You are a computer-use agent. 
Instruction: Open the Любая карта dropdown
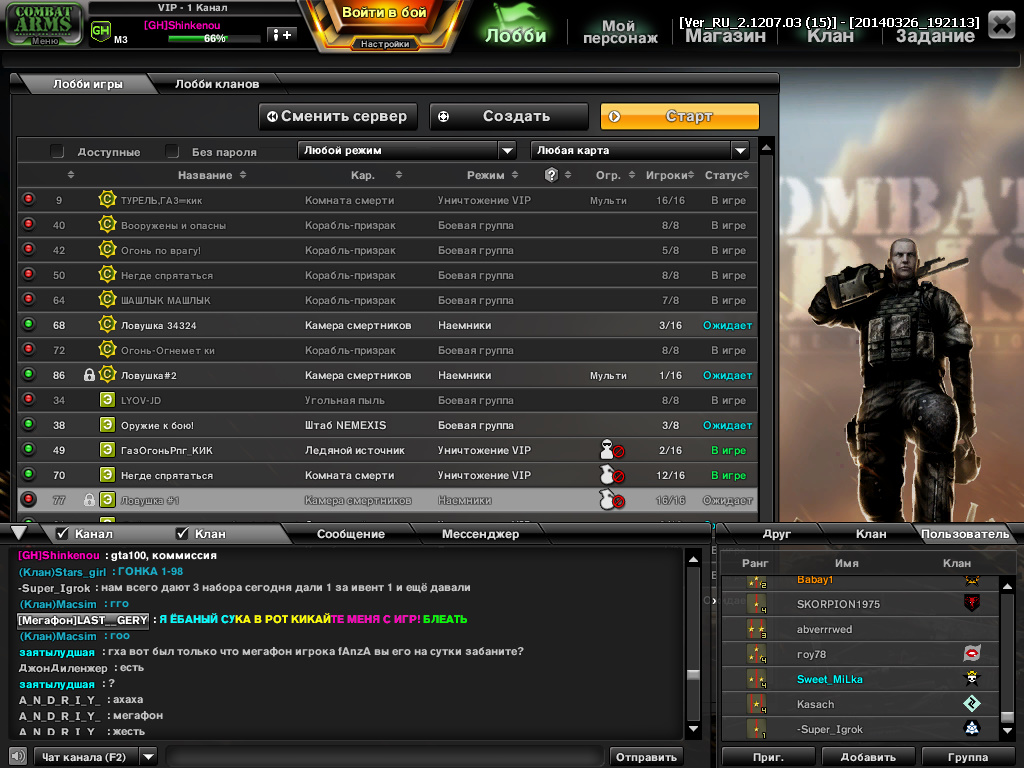640,150
